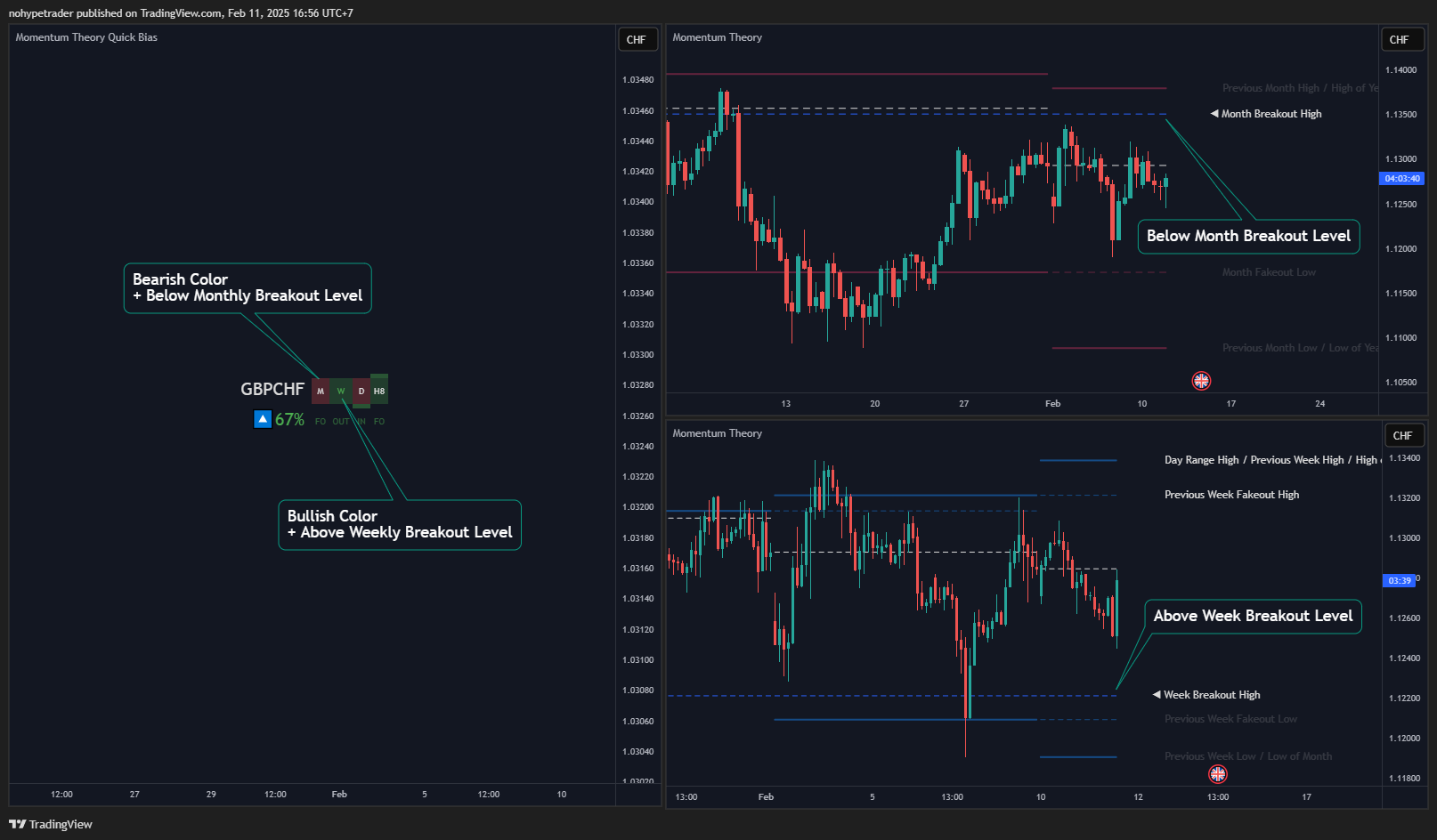The image size is (1437, 840).
Task: Click the 03:39 countdown label on the price axis
Action: [x=1399, y=581]
